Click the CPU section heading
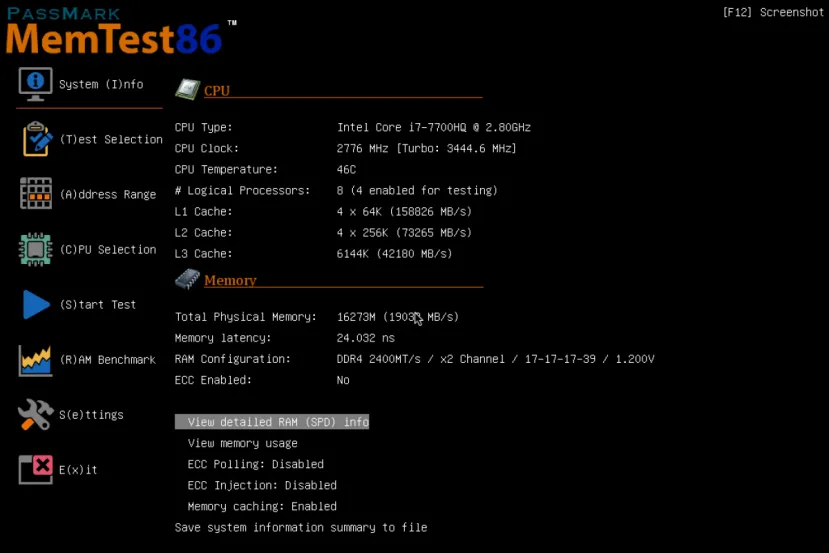 click(x=217, y=90)
